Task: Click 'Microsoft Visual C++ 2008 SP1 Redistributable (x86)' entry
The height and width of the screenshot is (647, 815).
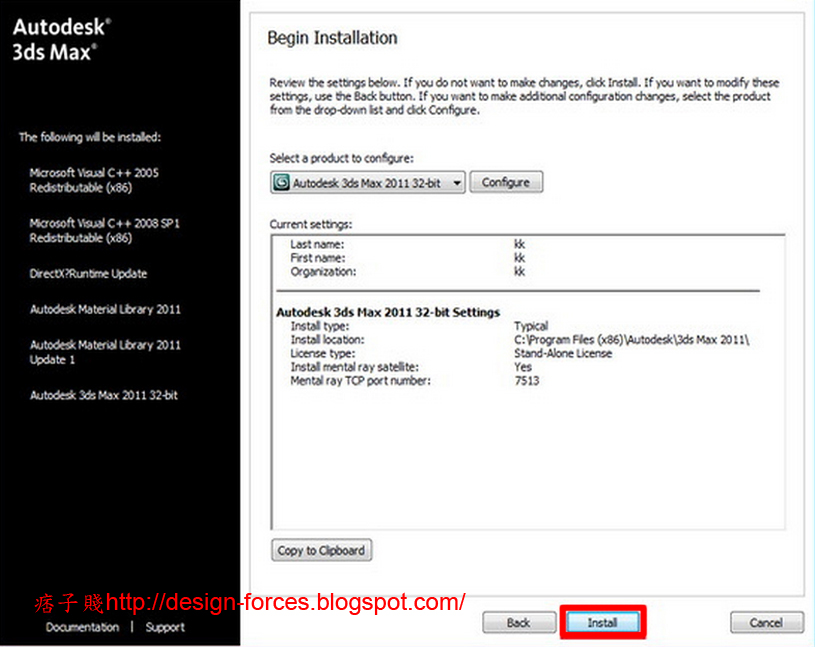Action: coord(104,230)
